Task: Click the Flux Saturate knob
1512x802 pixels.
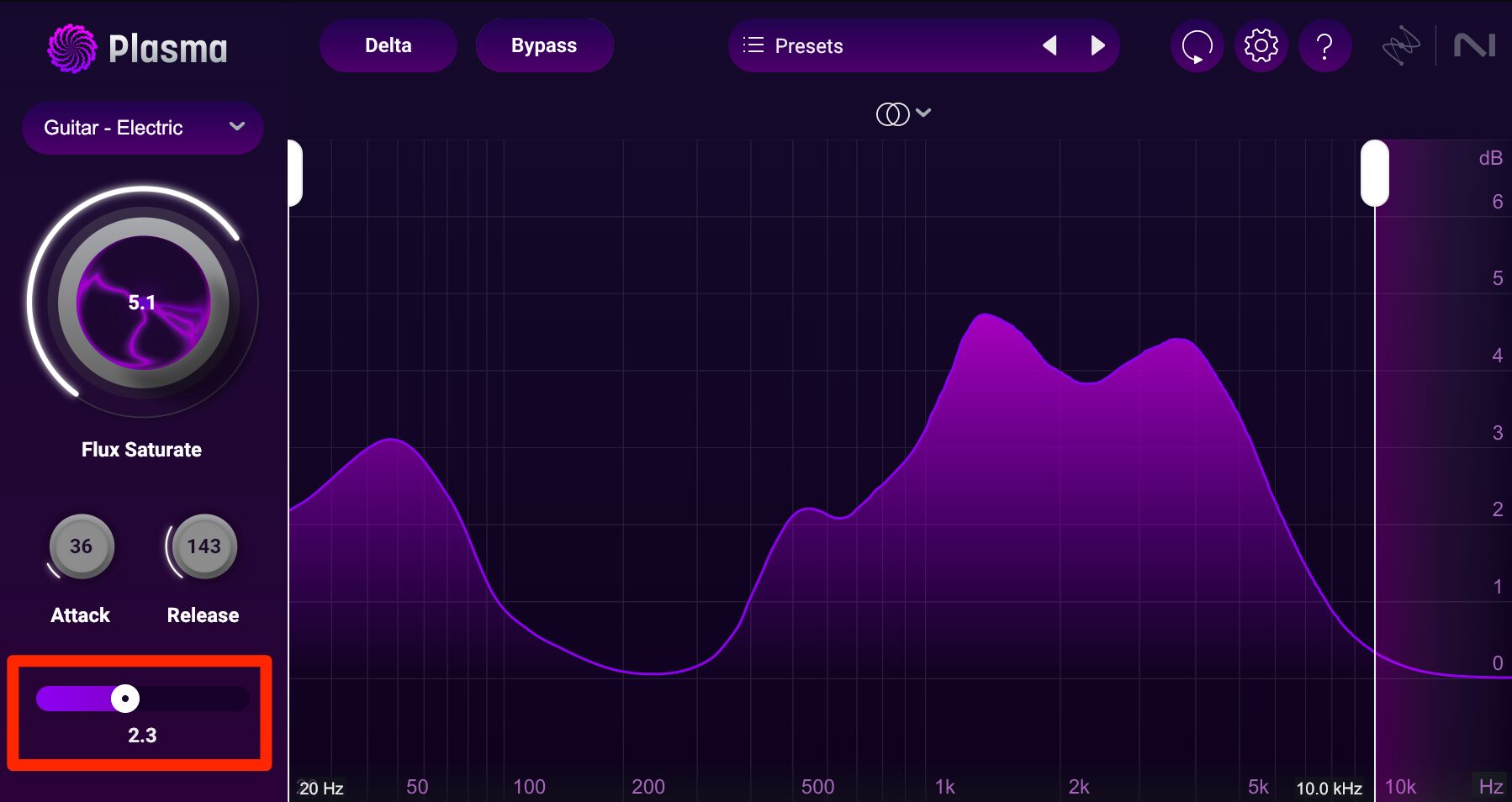Action: 143,303
